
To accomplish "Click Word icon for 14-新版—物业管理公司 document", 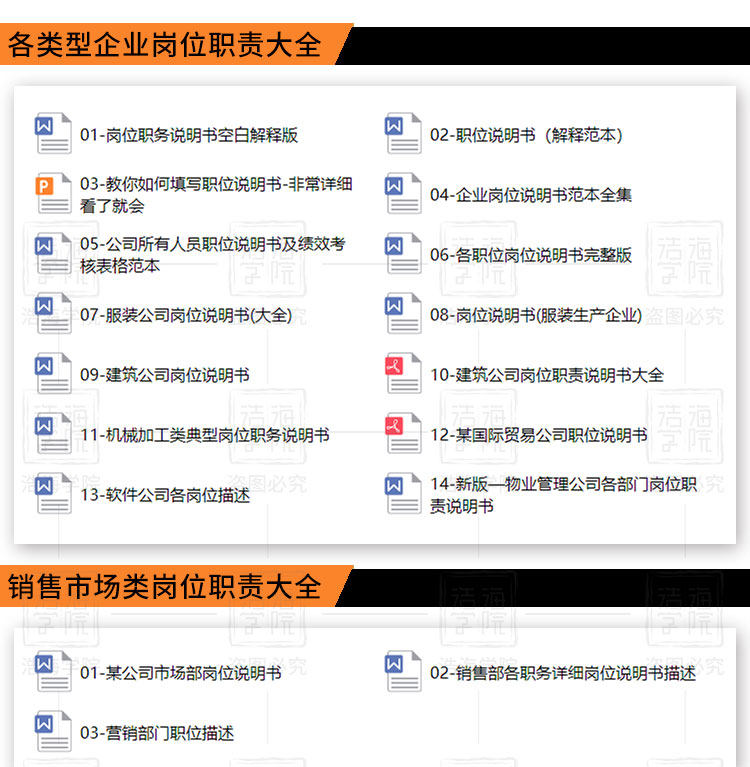I will pyautogui.click(x=403, y=493).
